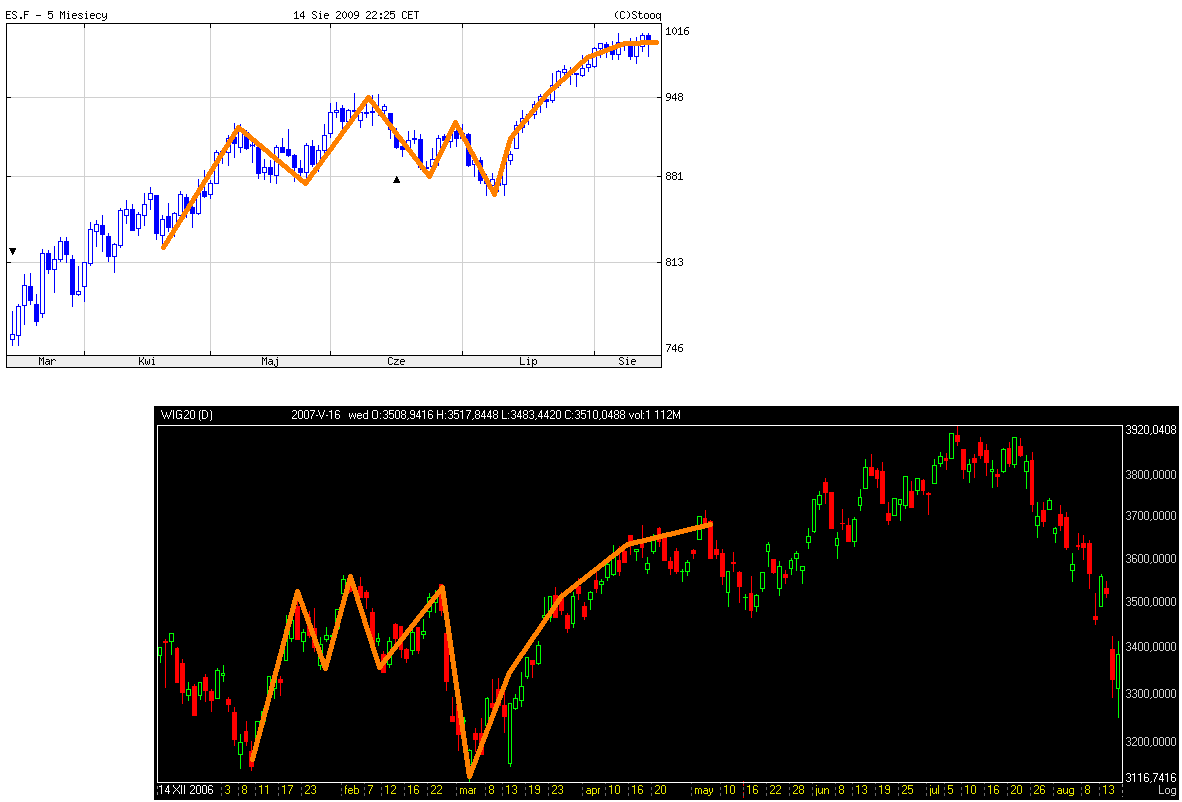Click the 881 price level label

(673, 176)
